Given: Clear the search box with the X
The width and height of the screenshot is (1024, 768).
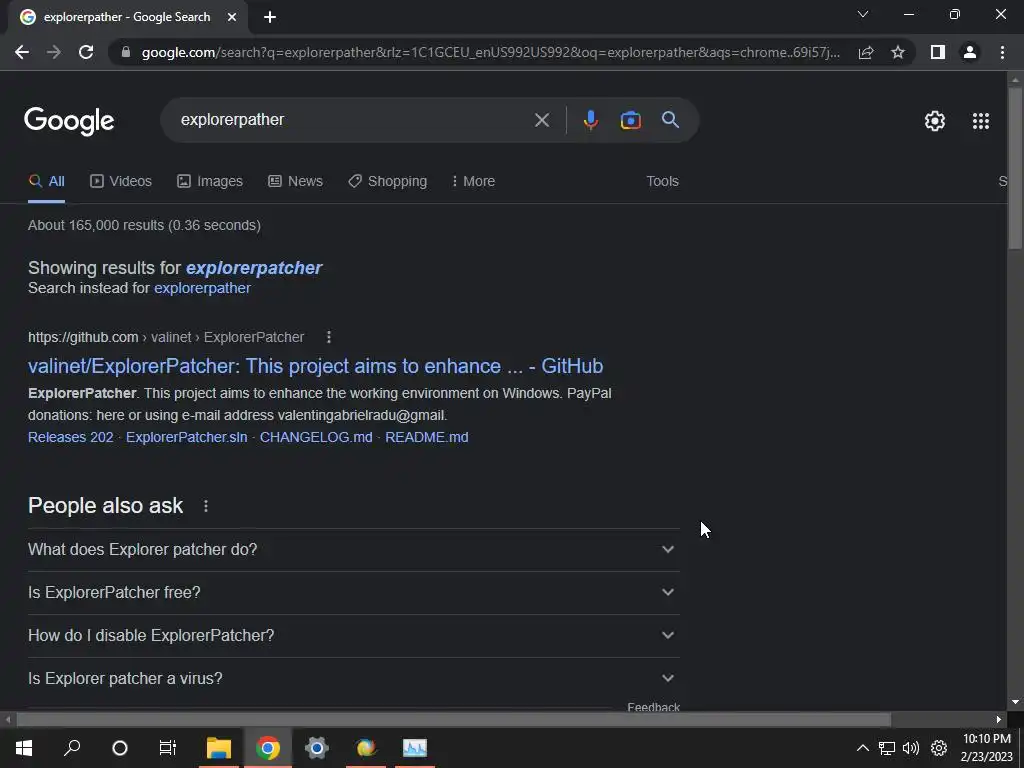Looking at the screenshot, I should (x=541, y=120).
